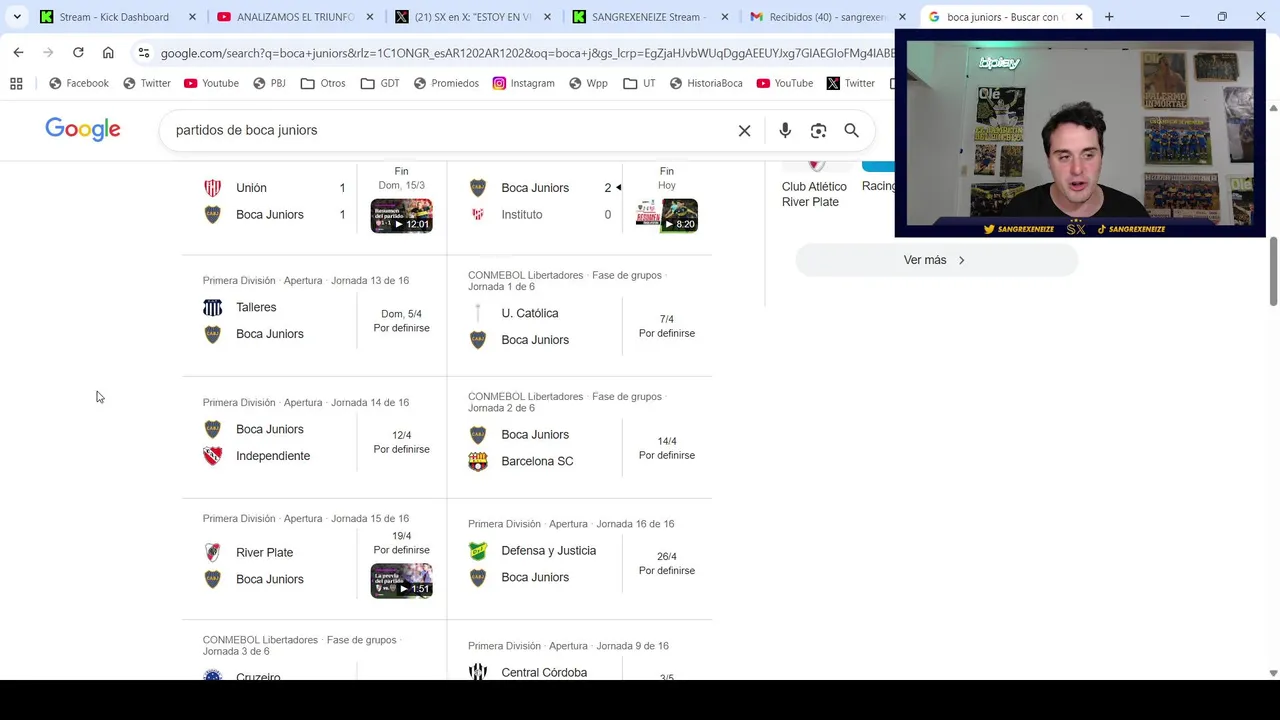Click Barcelona SC crest icon
Viewport: 1280px width, 720px height.
pyautogui.click(x=478, y=461)
